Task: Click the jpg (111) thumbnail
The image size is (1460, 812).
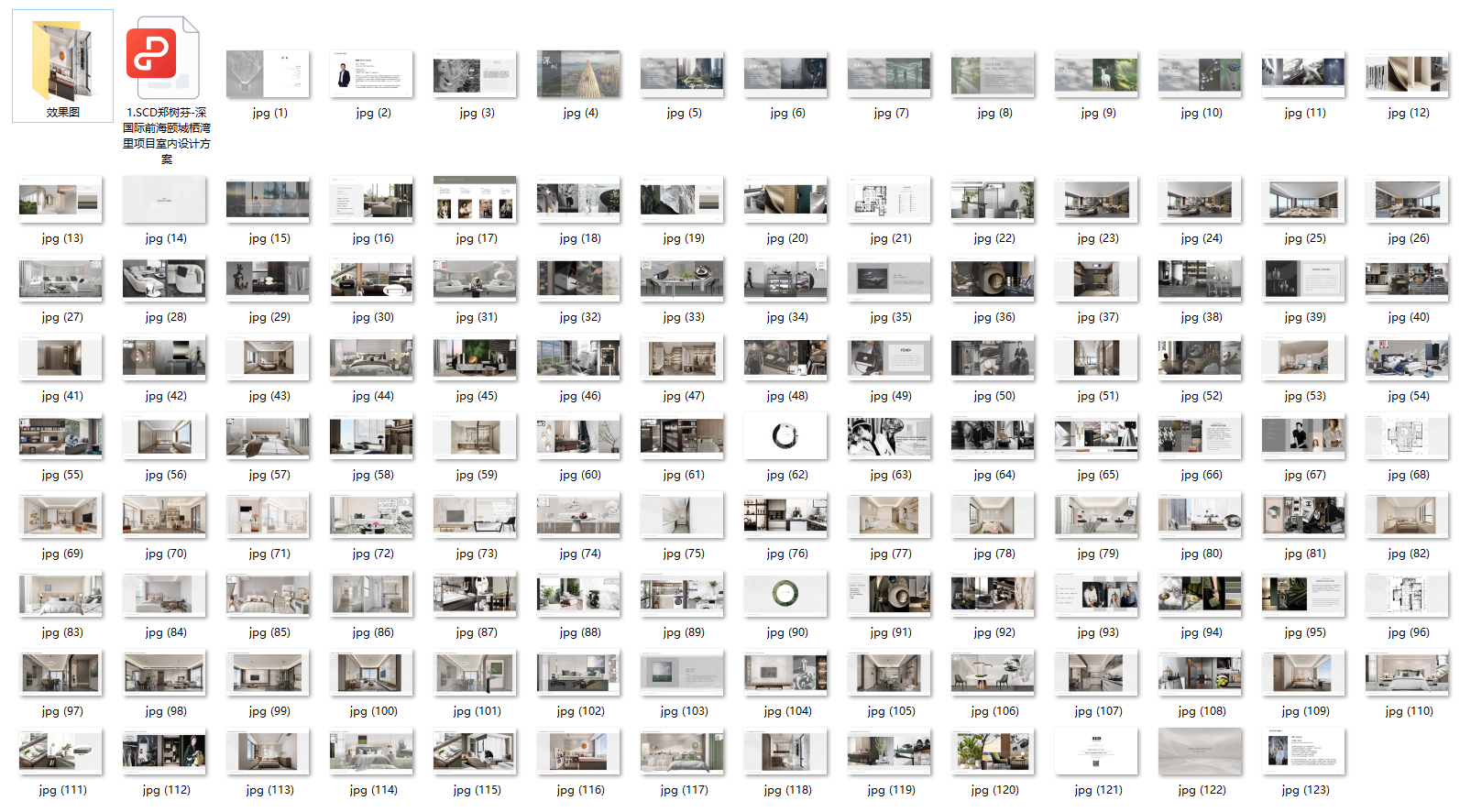Action: click(61, 752)
